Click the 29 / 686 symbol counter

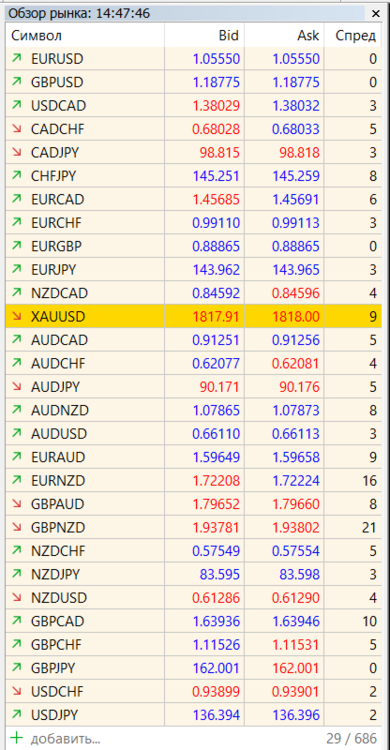coord(352,738)
